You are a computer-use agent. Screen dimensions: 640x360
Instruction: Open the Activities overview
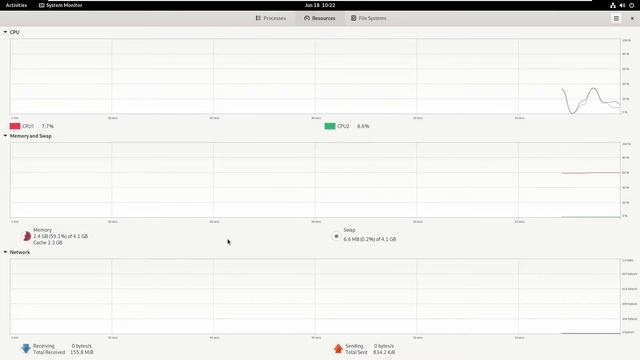[16, 5]
